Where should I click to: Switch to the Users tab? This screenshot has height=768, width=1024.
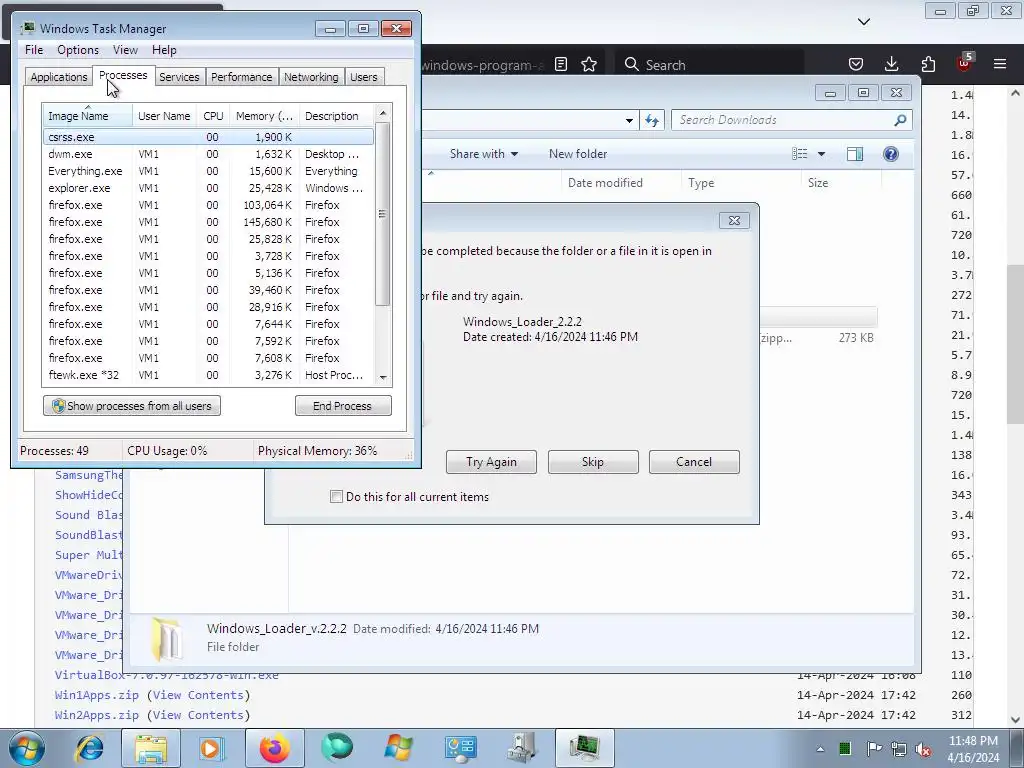363,77
